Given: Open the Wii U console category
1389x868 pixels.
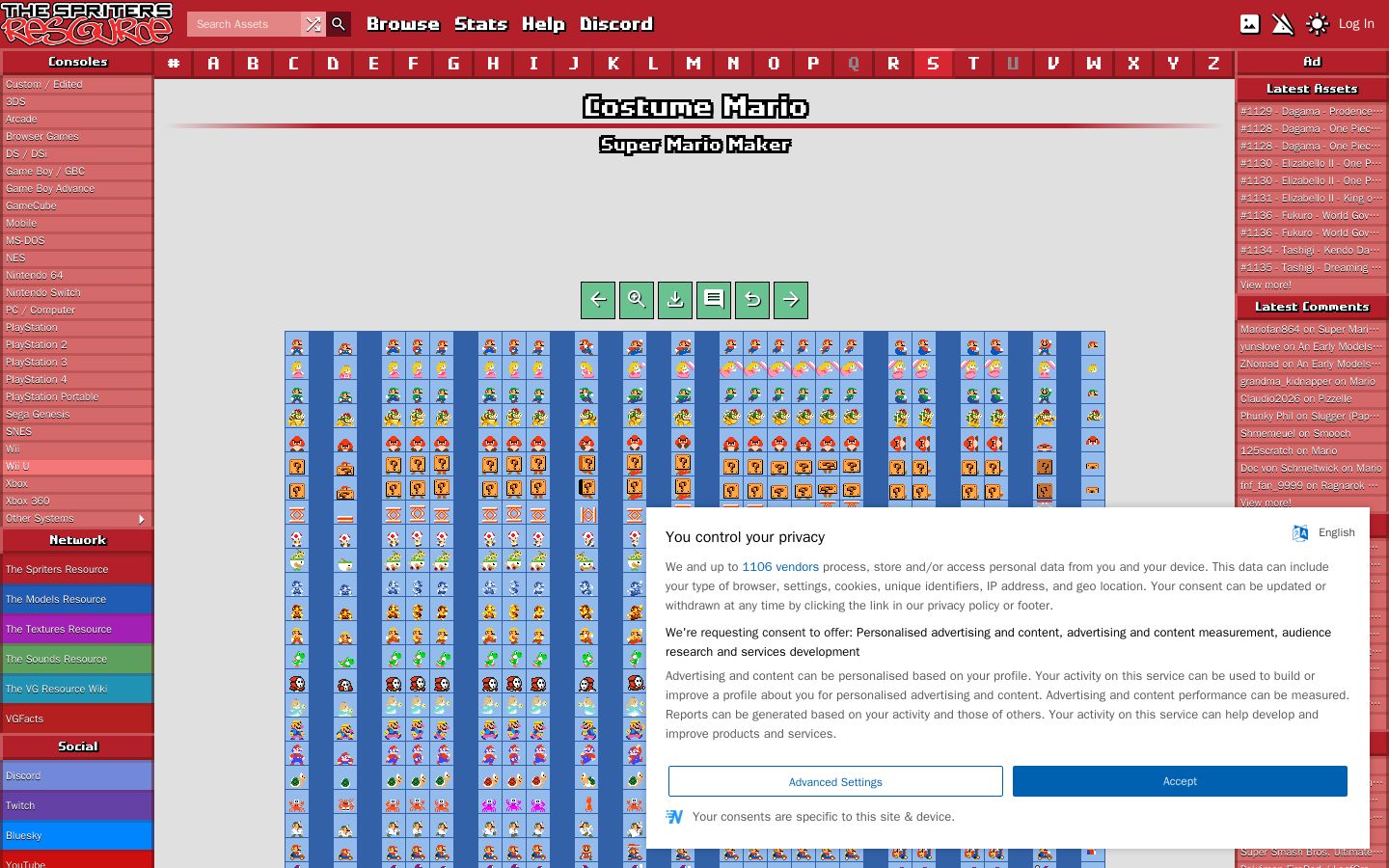Looking at the screenshot, I should coord(77,467).
